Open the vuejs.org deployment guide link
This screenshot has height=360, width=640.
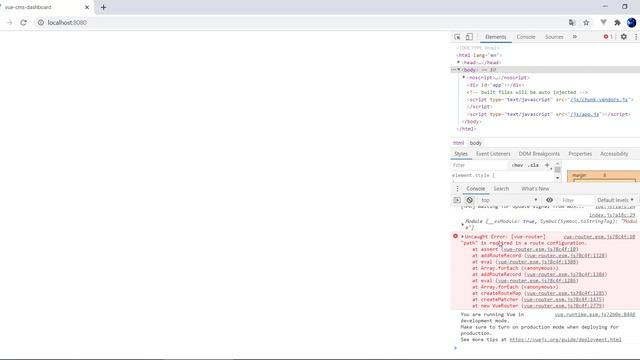click(x=565, y=340)
